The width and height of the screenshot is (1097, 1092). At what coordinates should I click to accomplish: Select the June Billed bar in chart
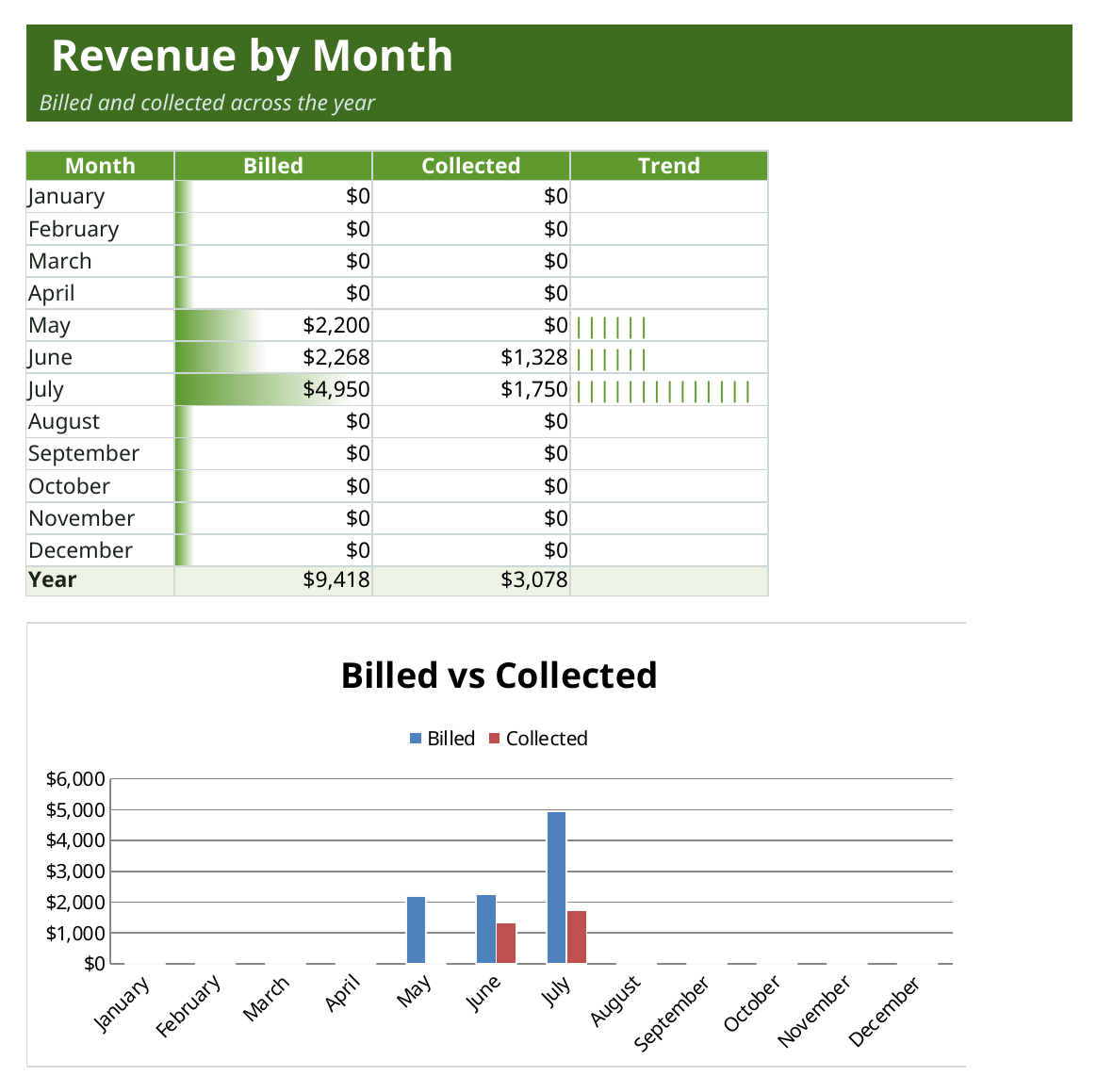[x=486, y=929]
